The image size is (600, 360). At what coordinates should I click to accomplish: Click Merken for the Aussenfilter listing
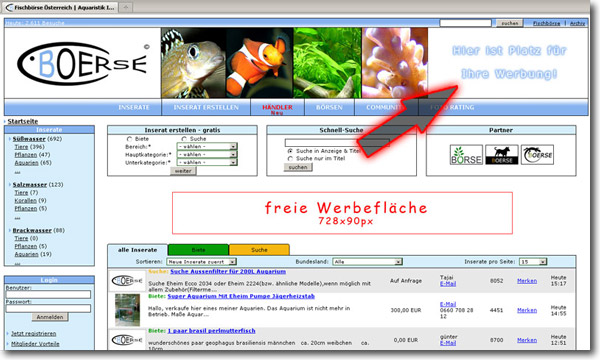527,281
